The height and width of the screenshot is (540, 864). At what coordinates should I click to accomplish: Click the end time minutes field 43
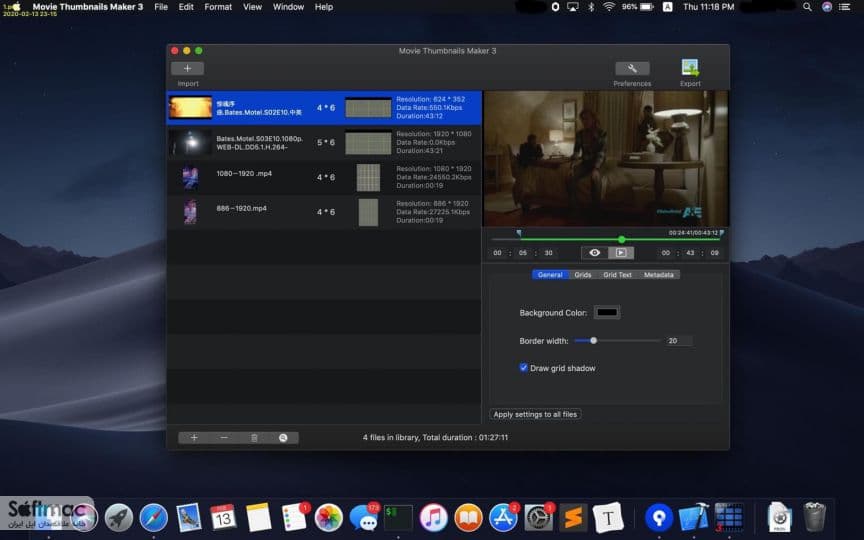tap(690, 253)
